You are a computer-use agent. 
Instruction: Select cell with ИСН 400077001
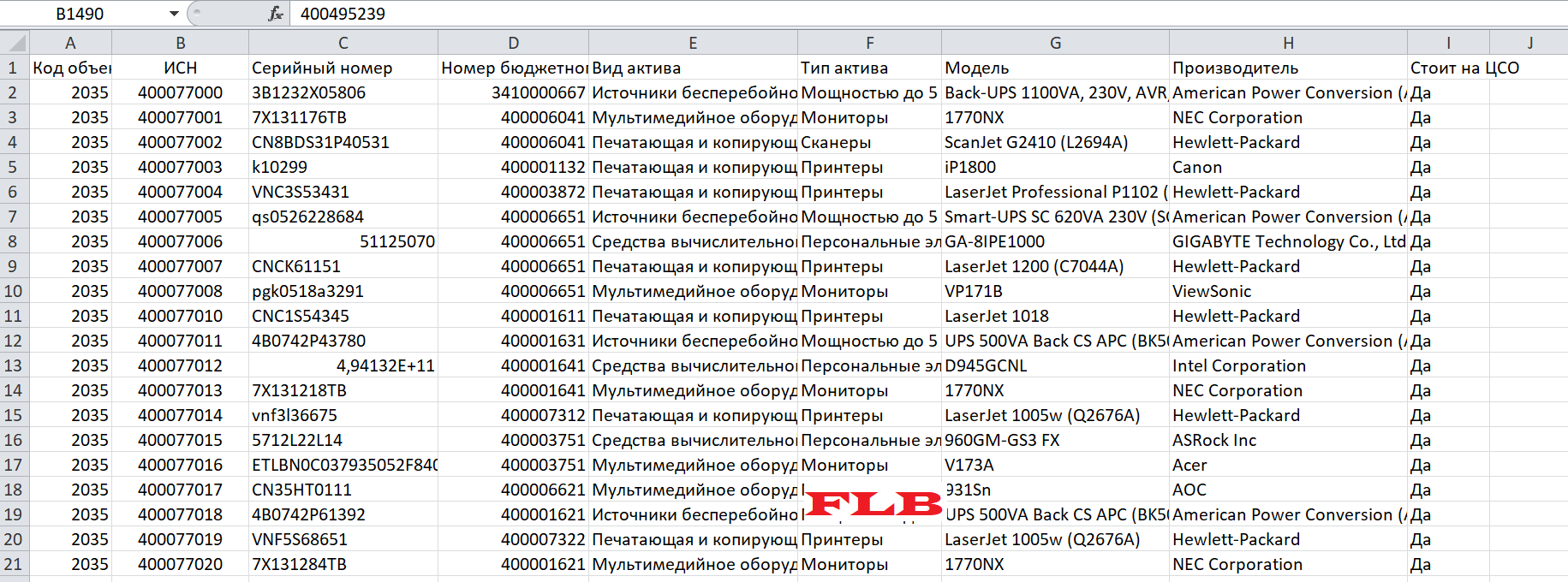[x=180, y=117]
